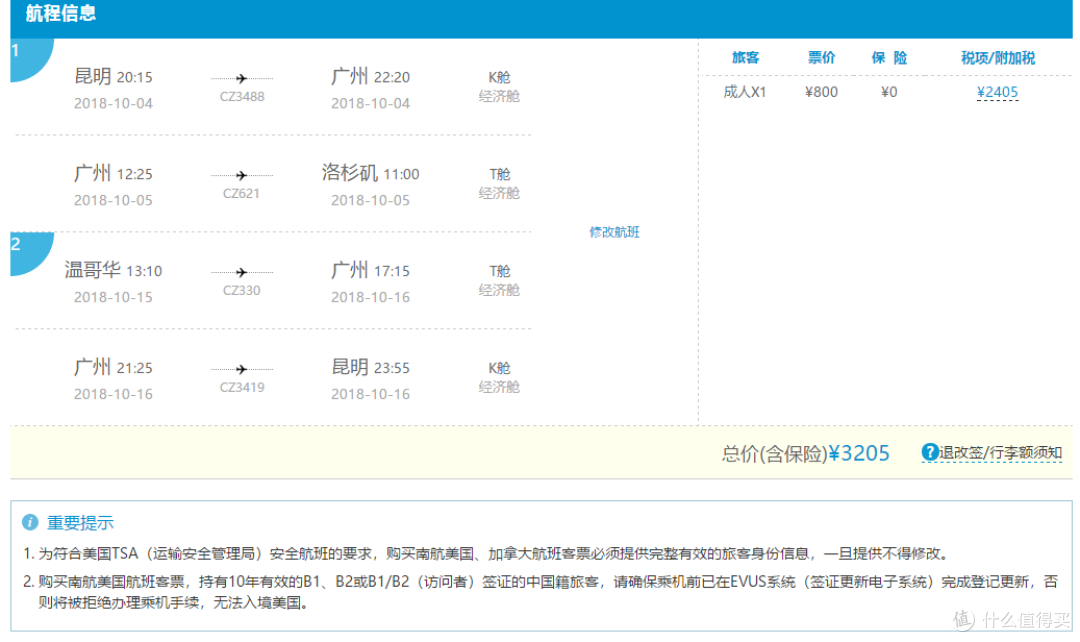The height and width of the screenshot is (642, 1080).
Task: Click K舱 经济舱 of CZ3419 flight
Action: 499,377
